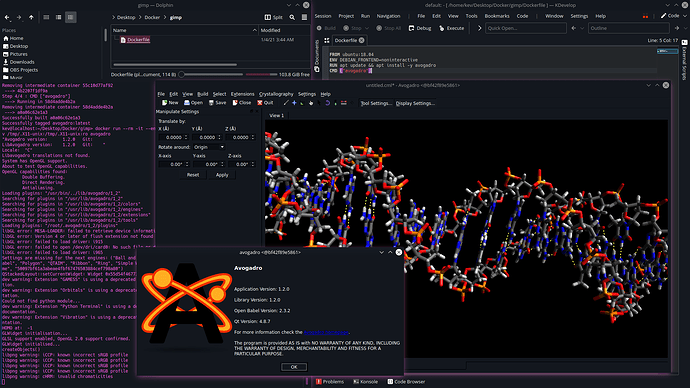Open Avogadro Crystallography menu
Screen dimensions: 690x388
[276, 94]
